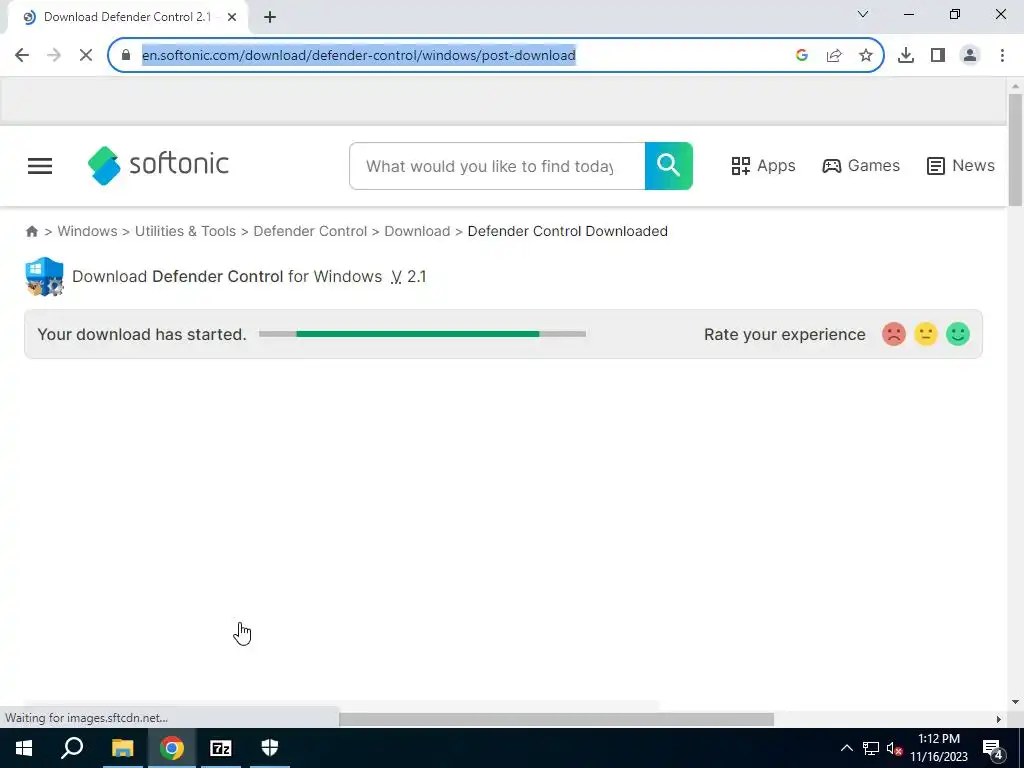The height and width of the screenshot is (768, 1024).
Task: Open the taskbar clock and date
Action: [939, 748]
